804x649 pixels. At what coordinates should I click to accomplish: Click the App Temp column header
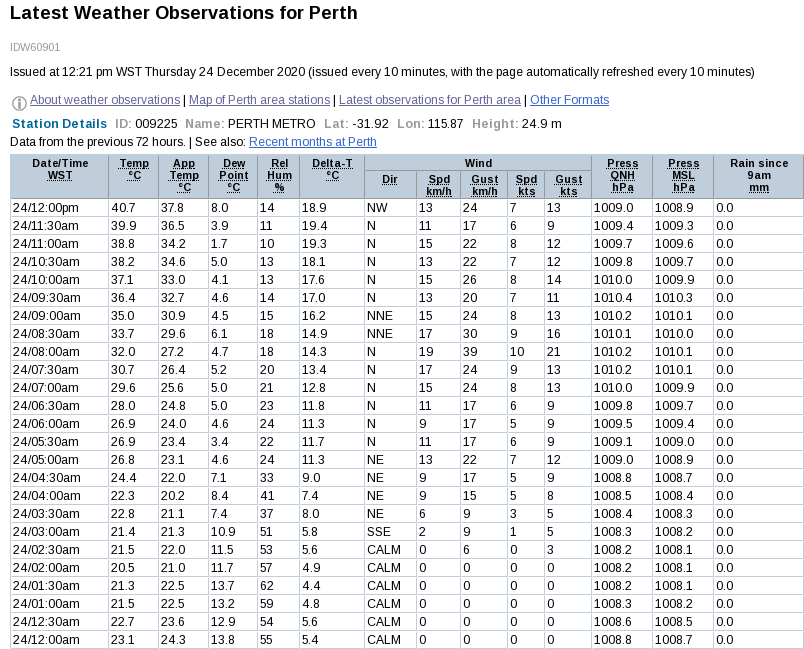pyautogui.click(x=184, y=175)
